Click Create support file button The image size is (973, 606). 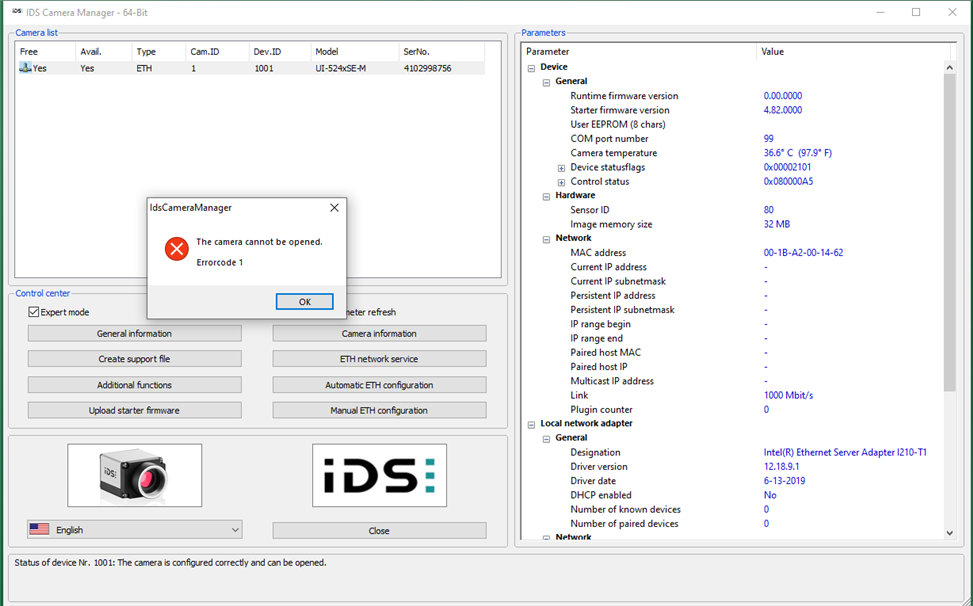[x=134, y=359]
